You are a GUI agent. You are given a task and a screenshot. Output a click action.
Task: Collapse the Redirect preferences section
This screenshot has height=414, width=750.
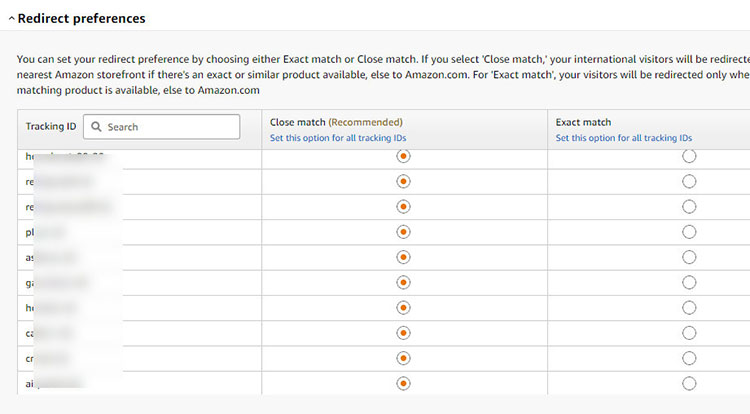point(11,19)
